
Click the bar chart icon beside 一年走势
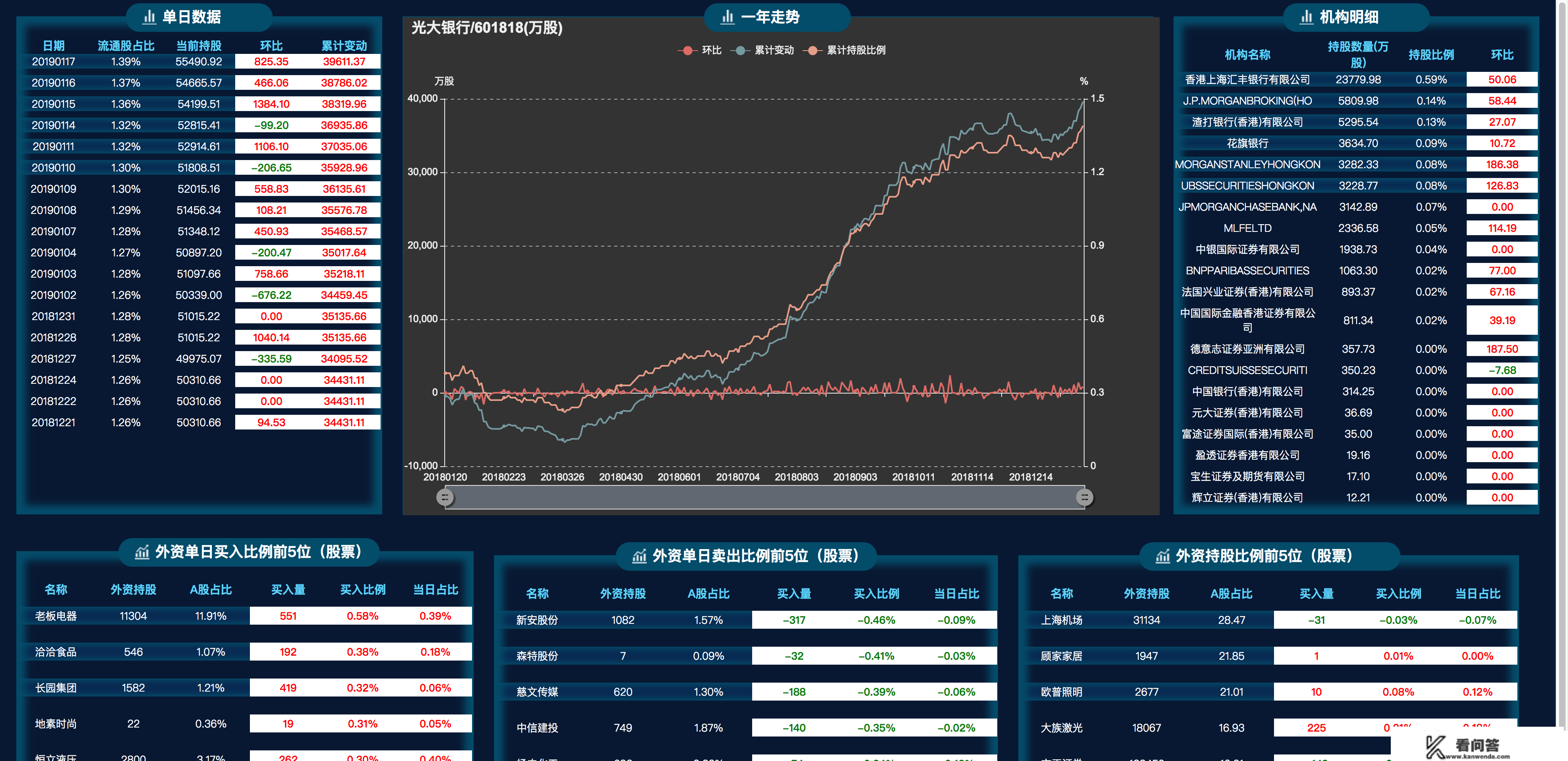pos(727,17)
